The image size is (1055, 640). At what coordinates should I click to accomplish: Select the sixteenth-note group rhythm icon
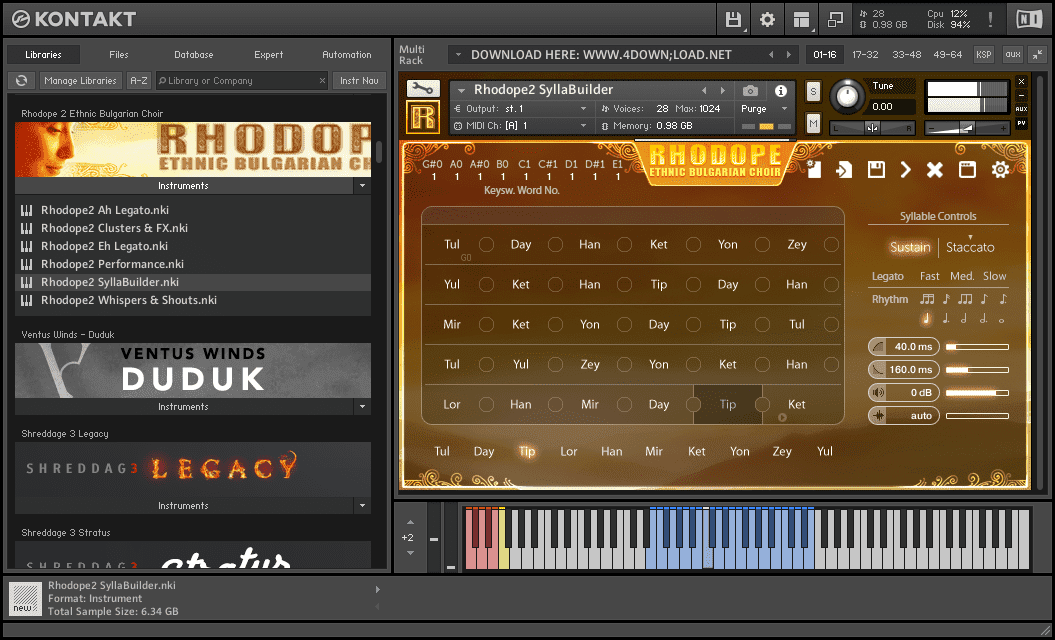[927, 299]
